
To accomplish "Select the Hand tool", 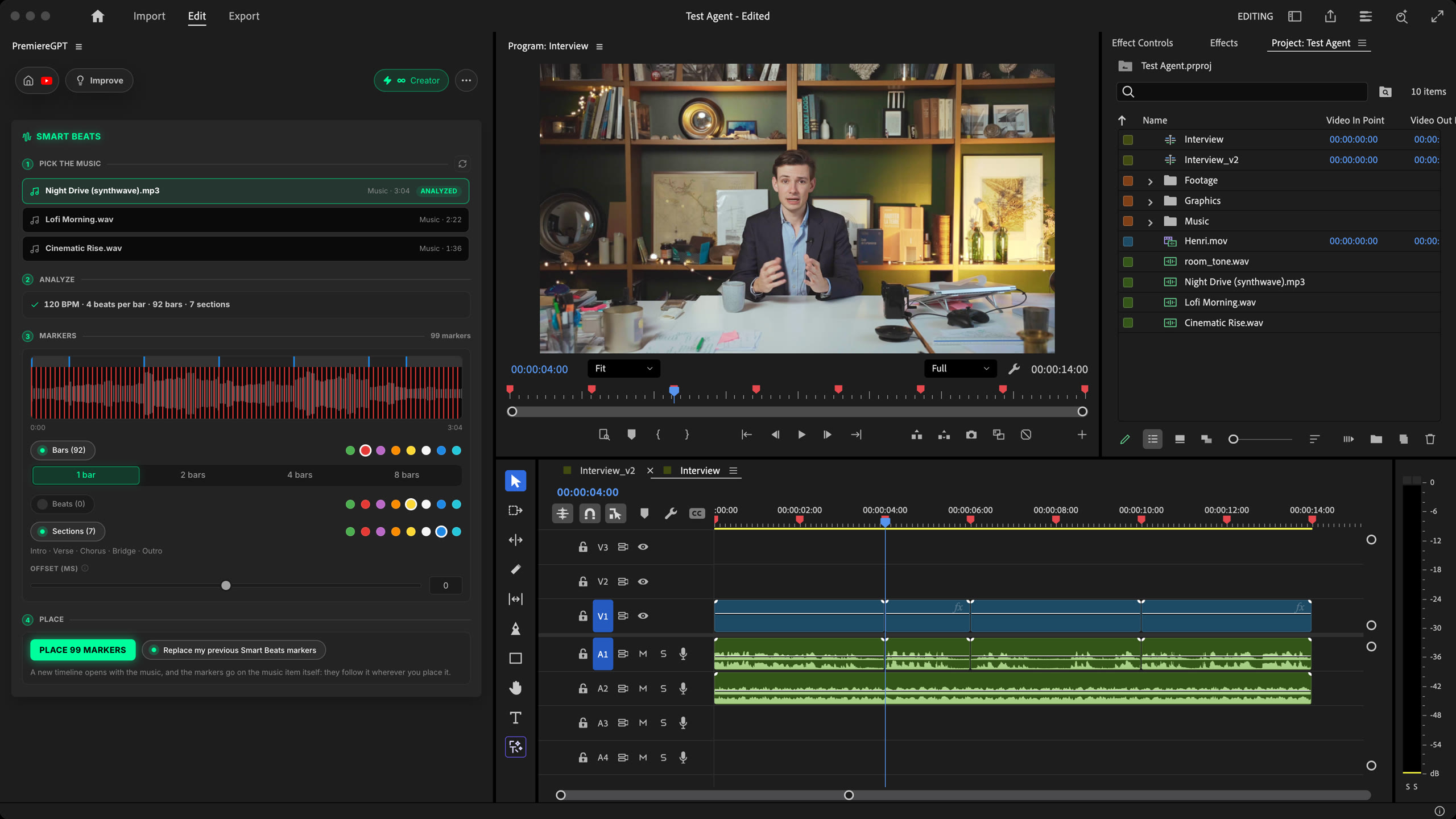I will point(515,688).
